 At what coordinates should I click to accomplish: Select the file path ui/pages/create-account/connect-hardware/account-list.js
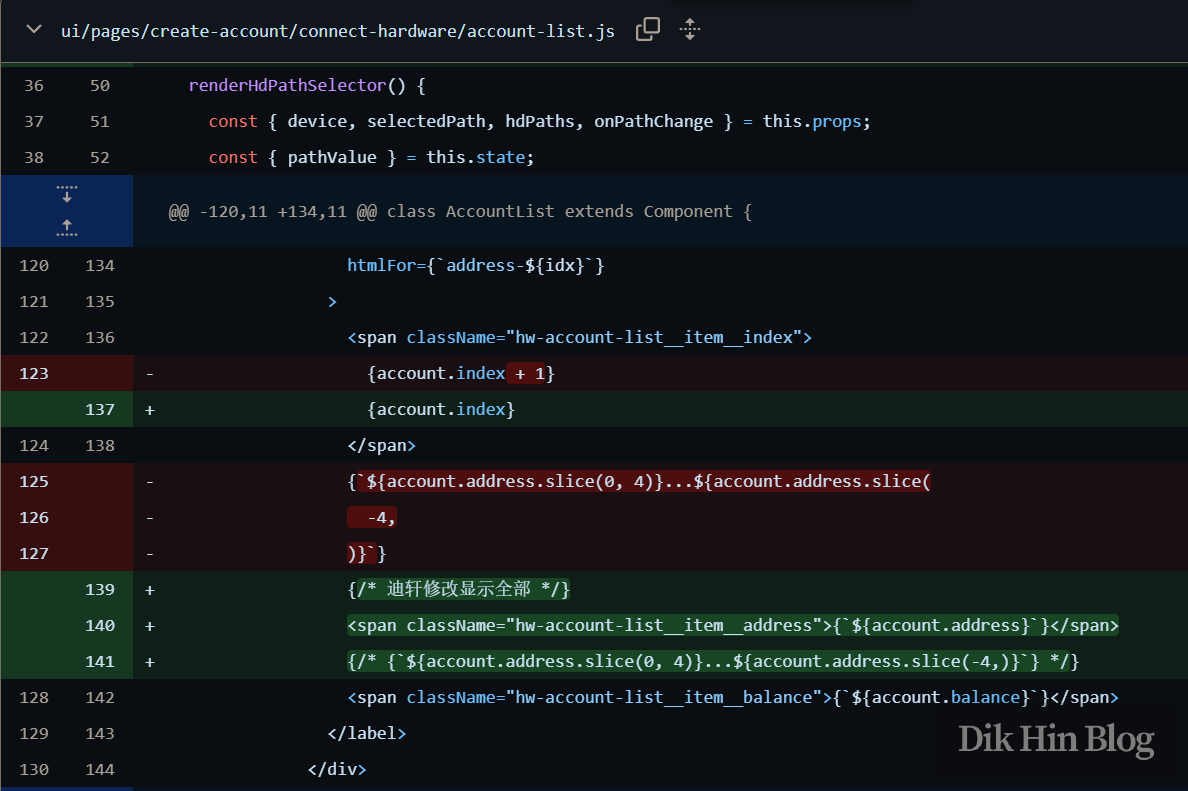point(337,31)
